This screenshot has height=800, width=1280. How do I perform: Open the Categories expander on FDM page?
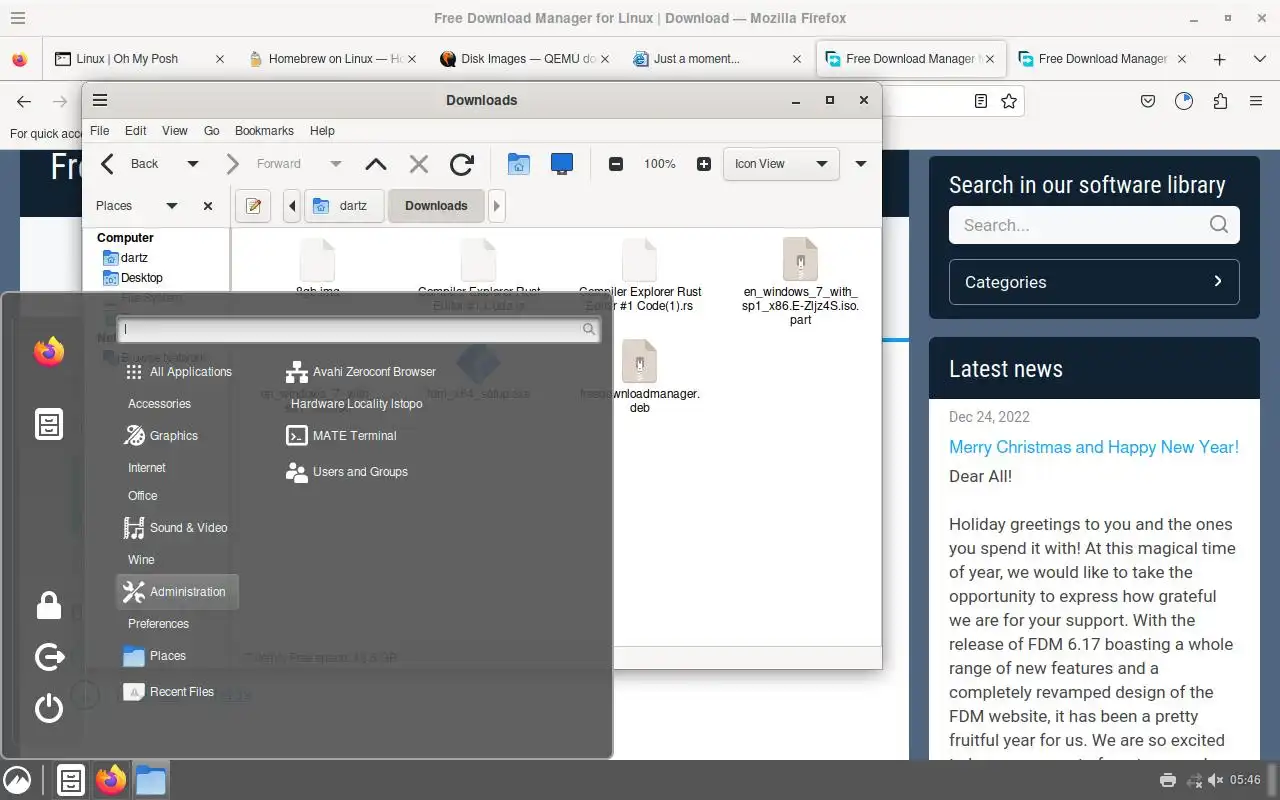coord(1094,282)
